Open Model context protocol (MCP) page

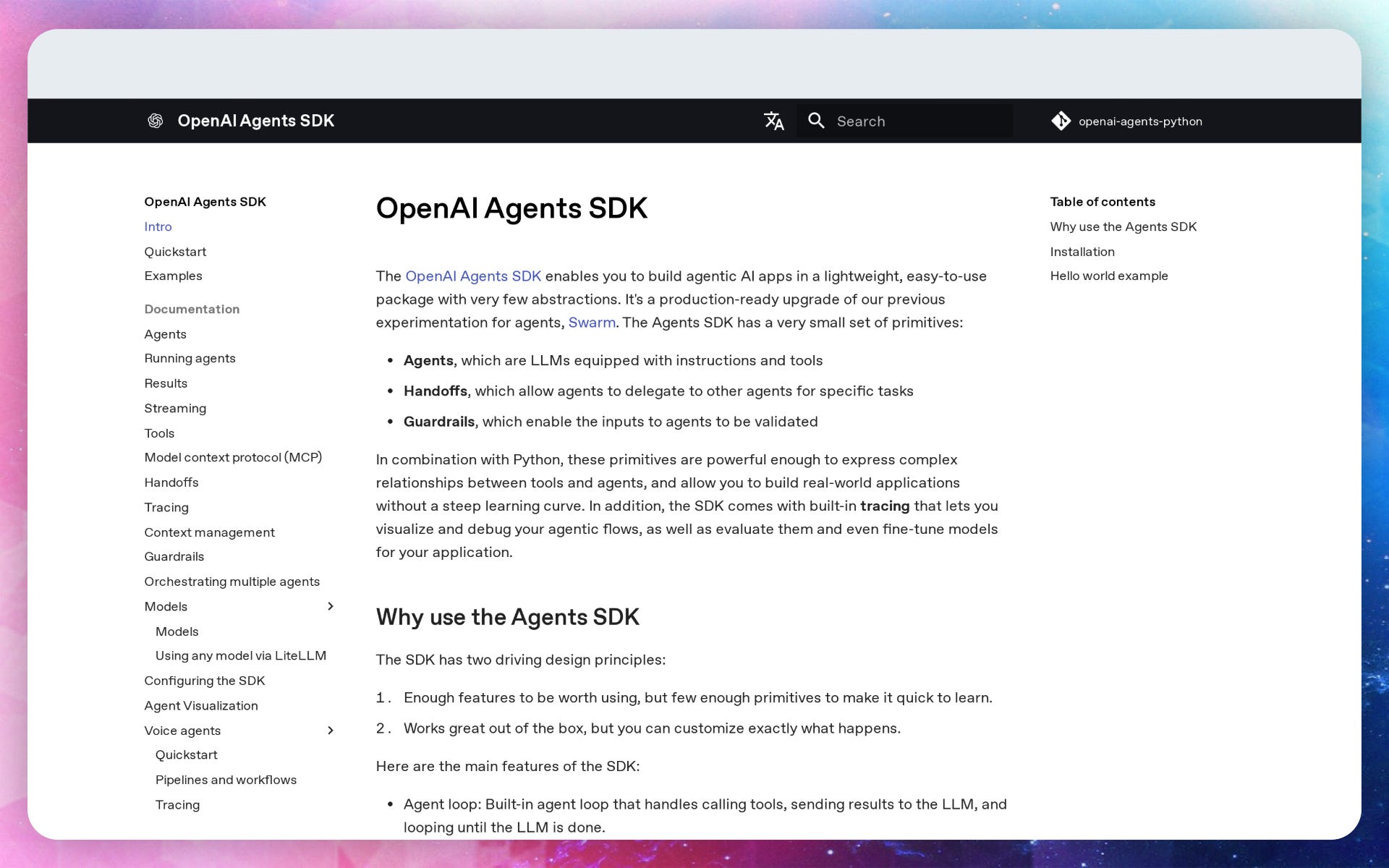233,457
